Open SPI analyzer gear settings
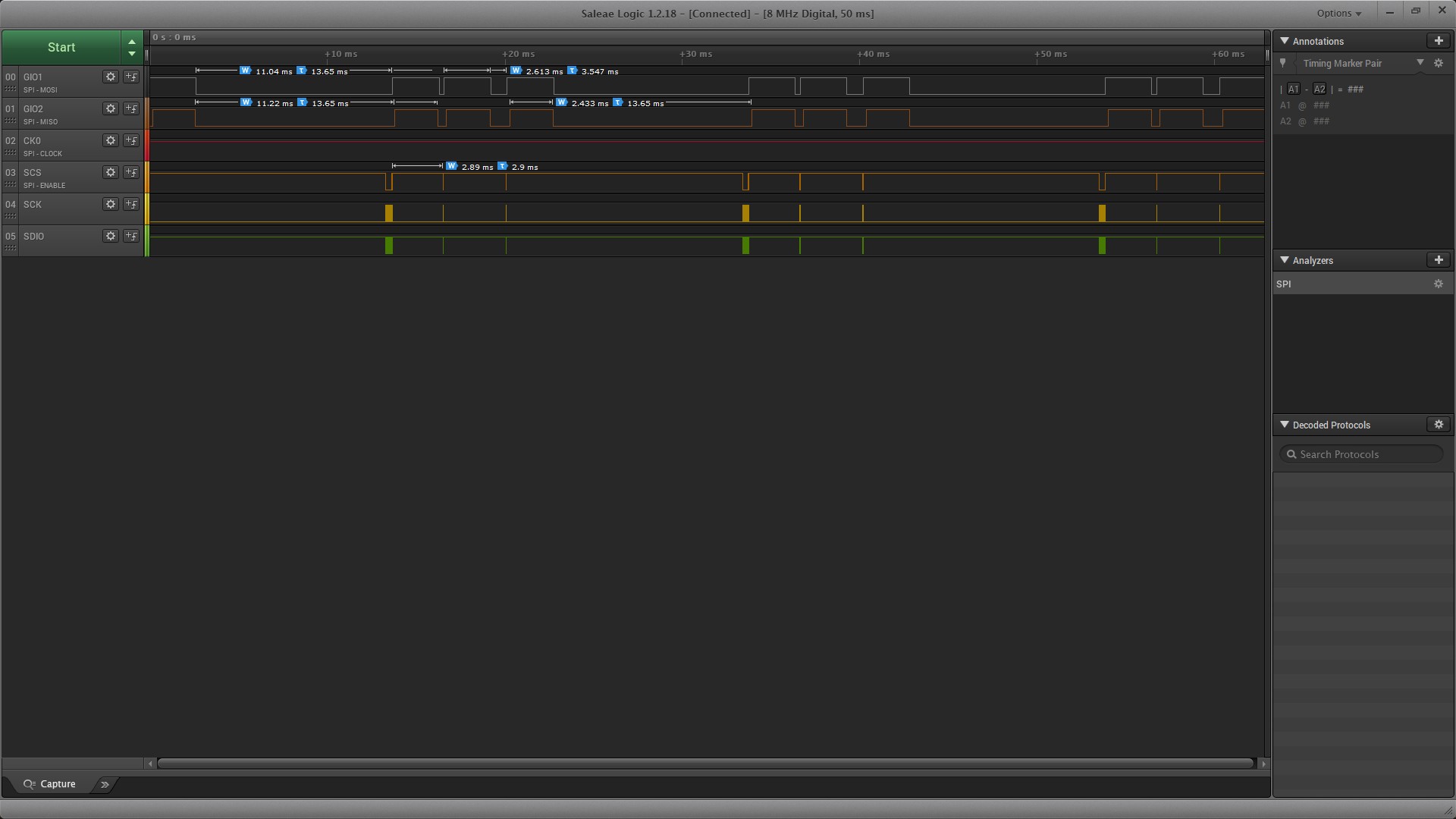 click(1439, 284)
